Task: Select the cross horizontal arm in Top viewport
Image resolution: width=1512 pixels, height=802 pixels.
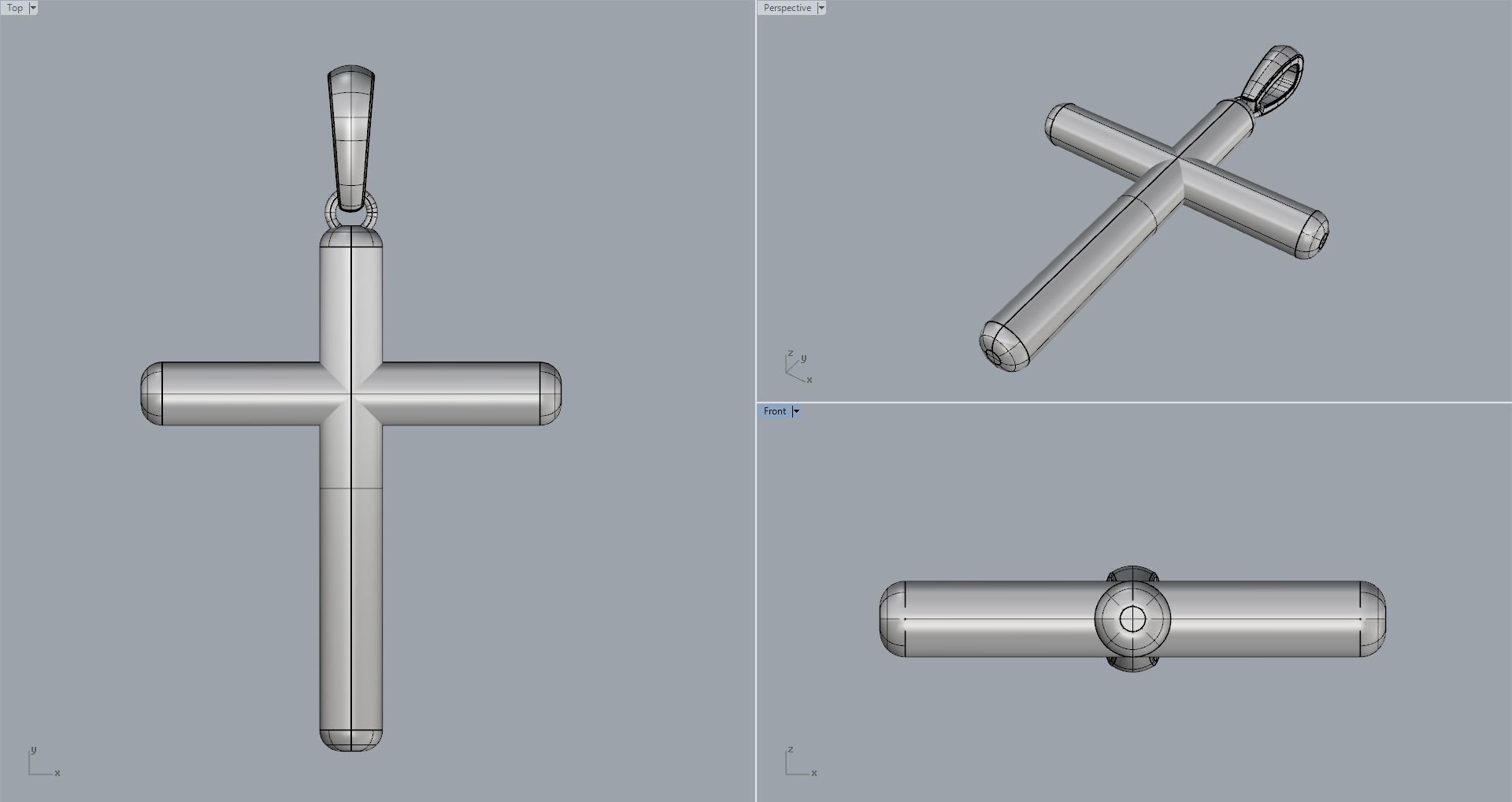Action: pos(351,394)
